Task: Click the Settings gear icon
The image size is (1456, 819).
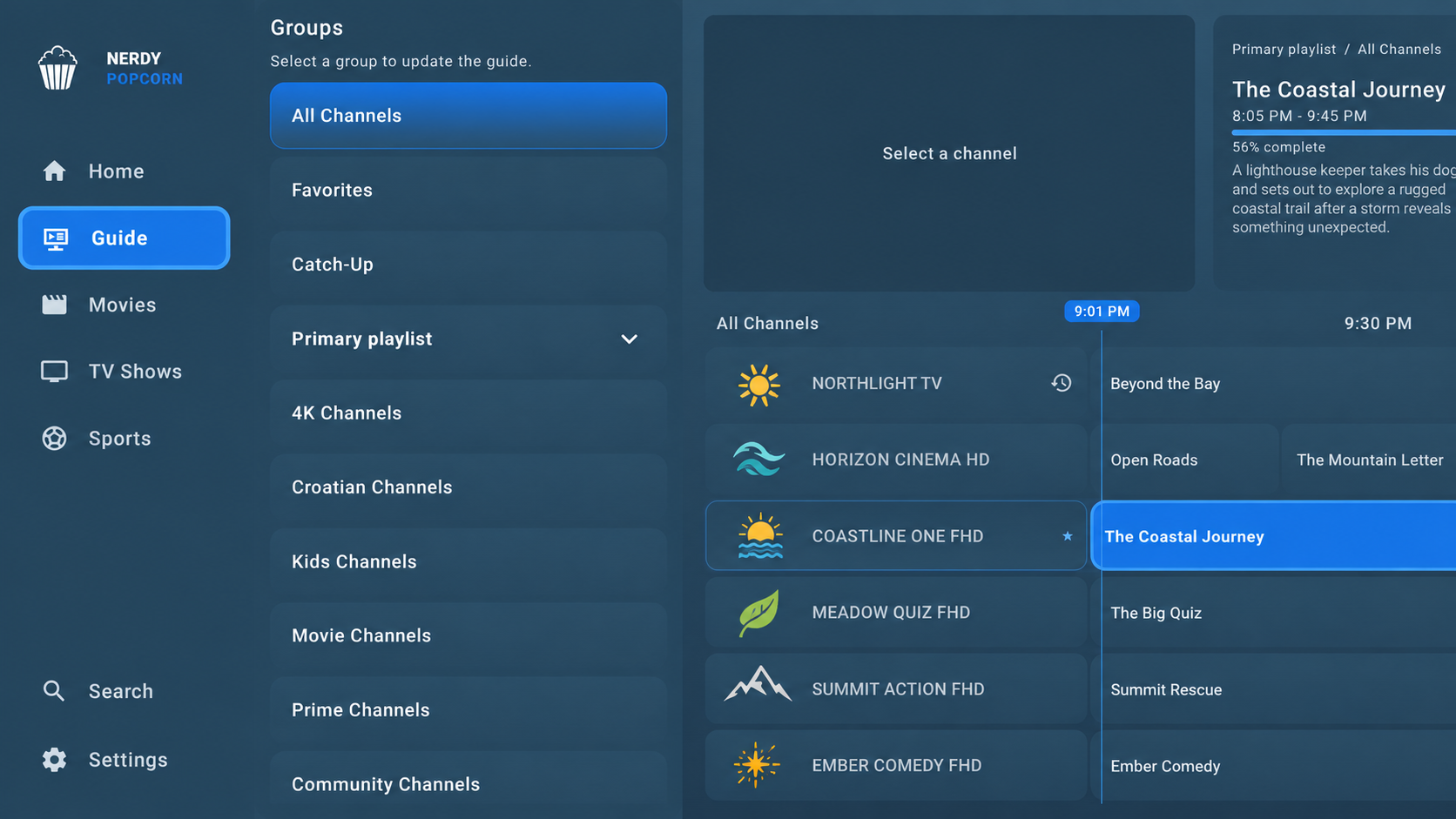Action: point(54,760)
